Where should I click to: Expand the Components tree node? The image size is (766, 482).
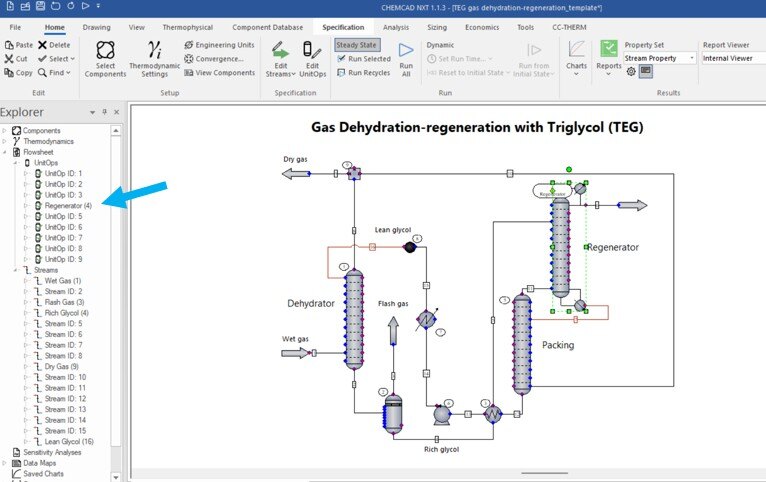pos(4,130)
